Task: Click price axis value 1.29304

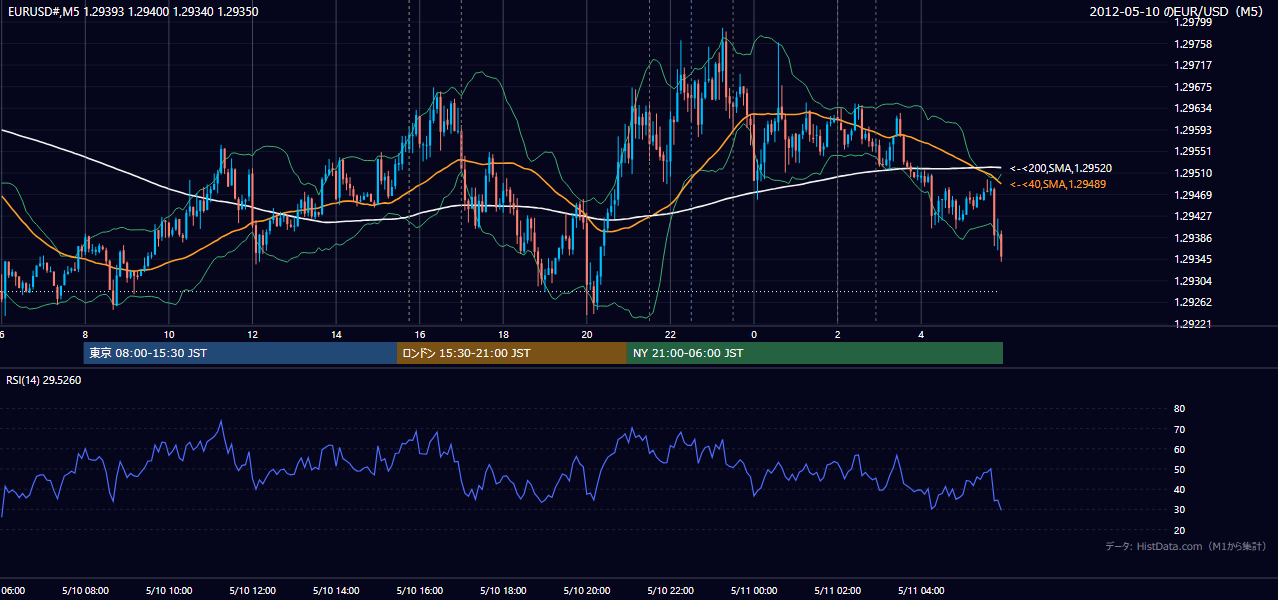Action: pyautogui.click(x=1192, y=281)
